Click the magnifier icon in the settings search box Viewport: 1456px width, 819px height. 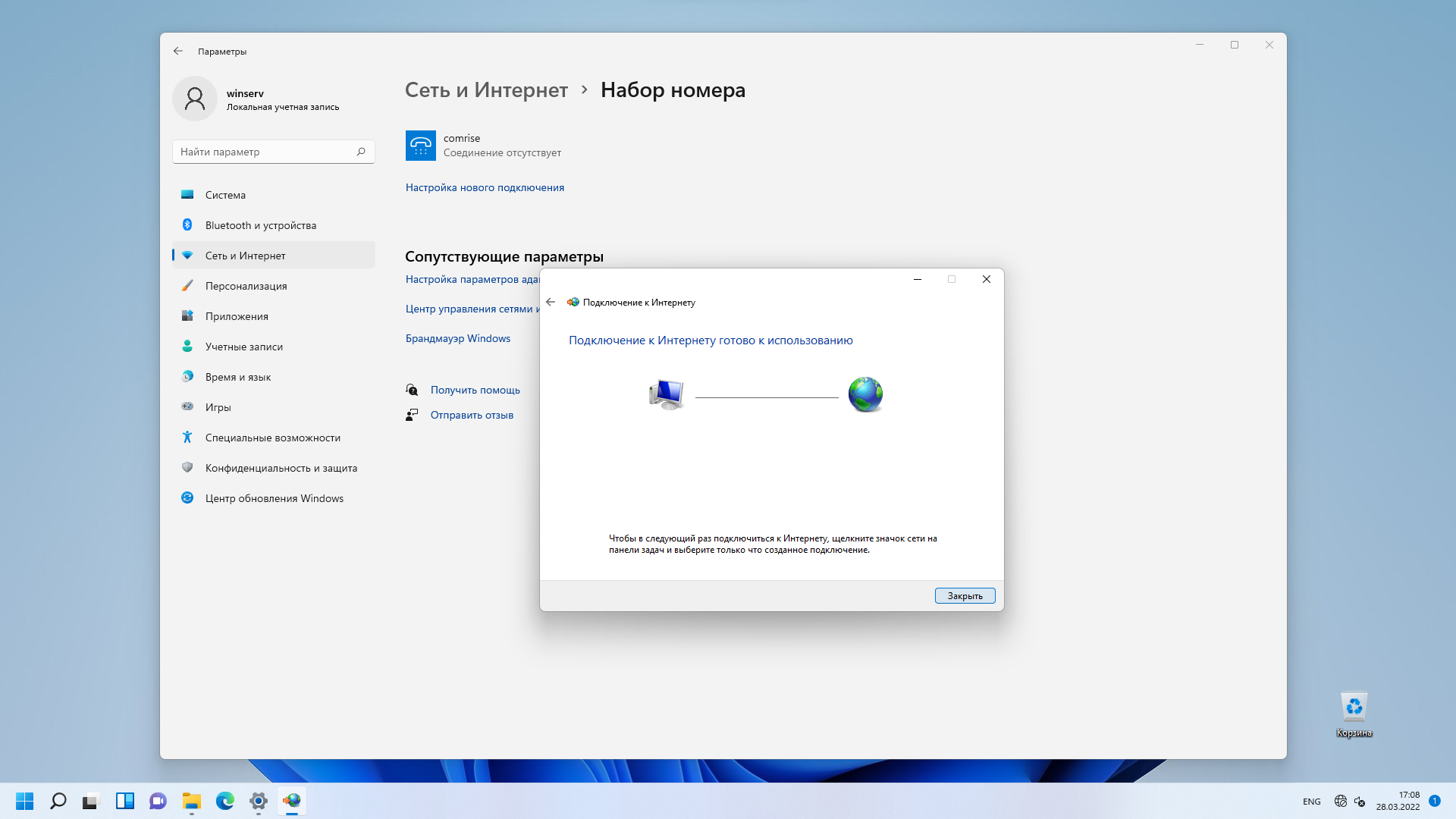click(361, 152)
